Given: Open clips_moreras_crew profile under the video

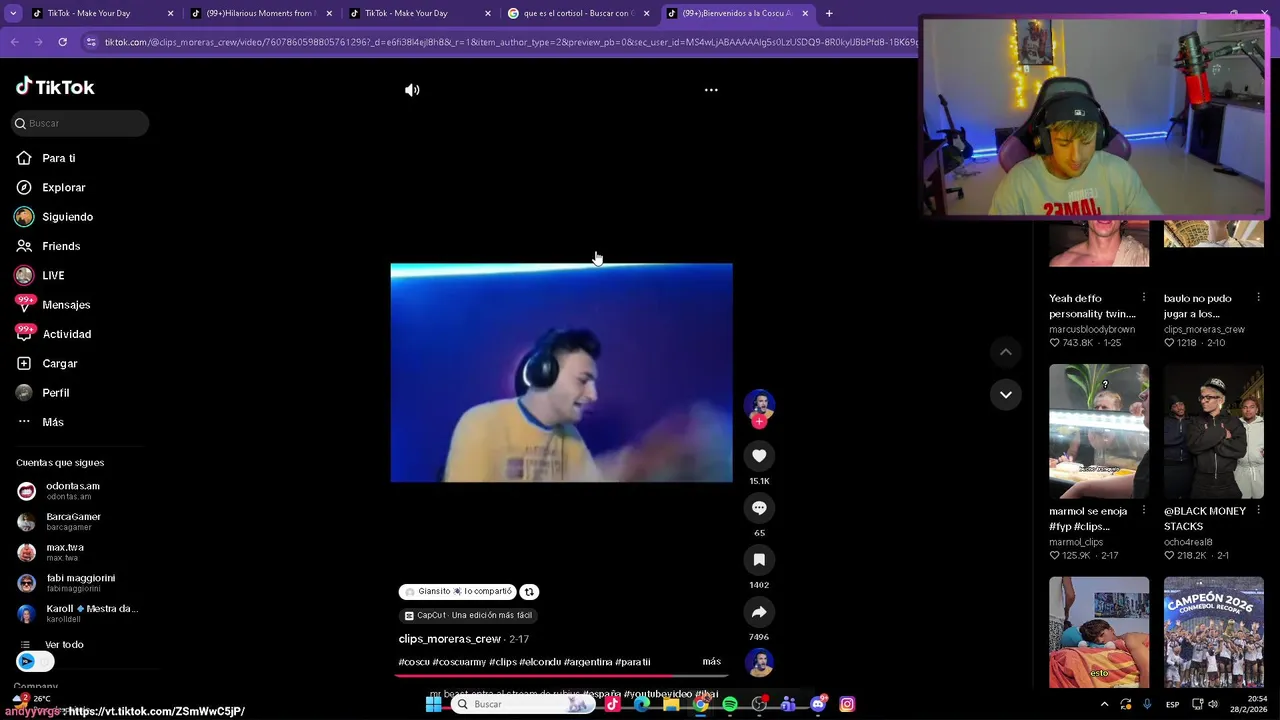Looking at the screenshot, I should 449,639.
